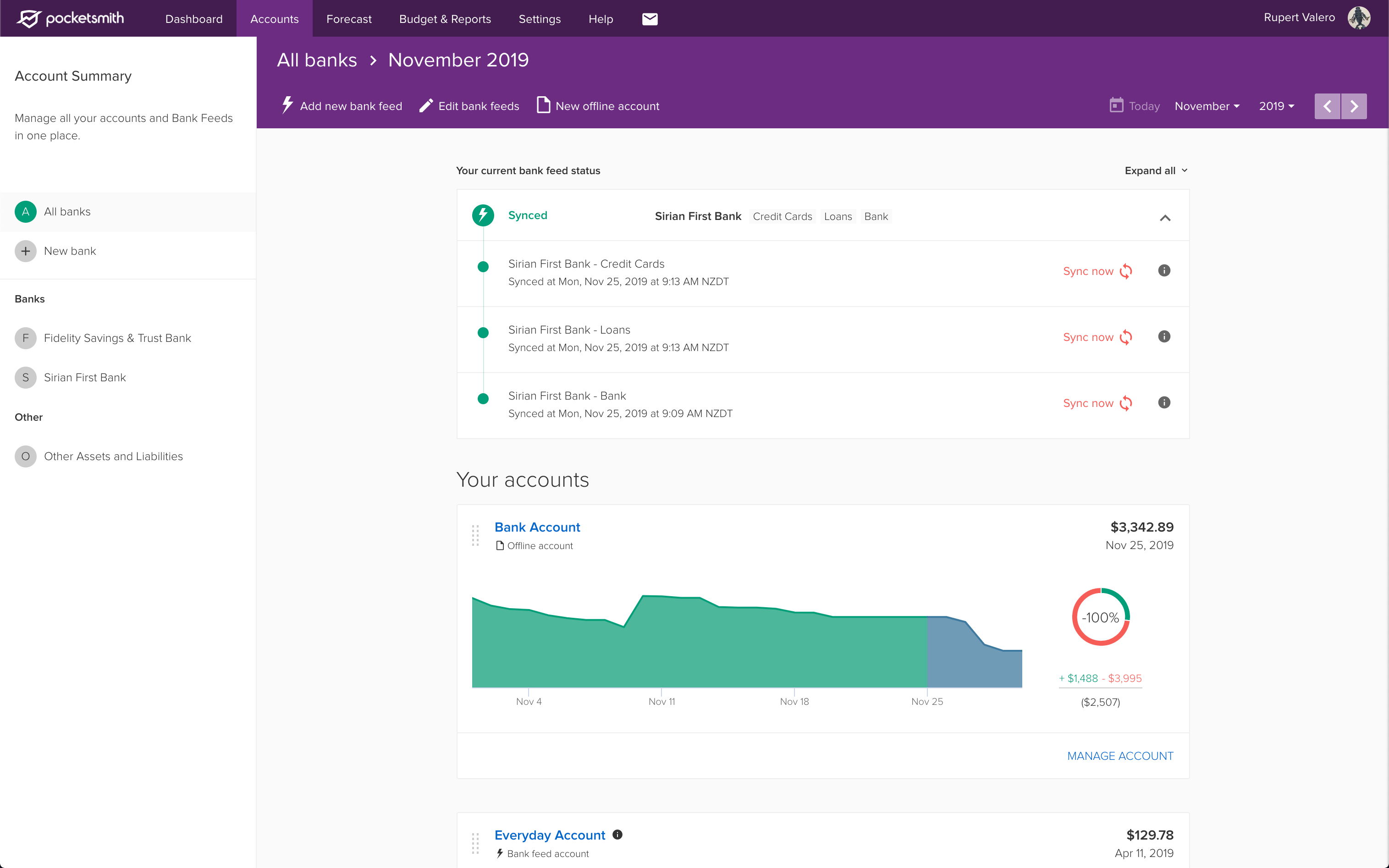Screen dimensions: 1389x868
Task: Open the Everyday Account link
Action: [x=550, y=835]
